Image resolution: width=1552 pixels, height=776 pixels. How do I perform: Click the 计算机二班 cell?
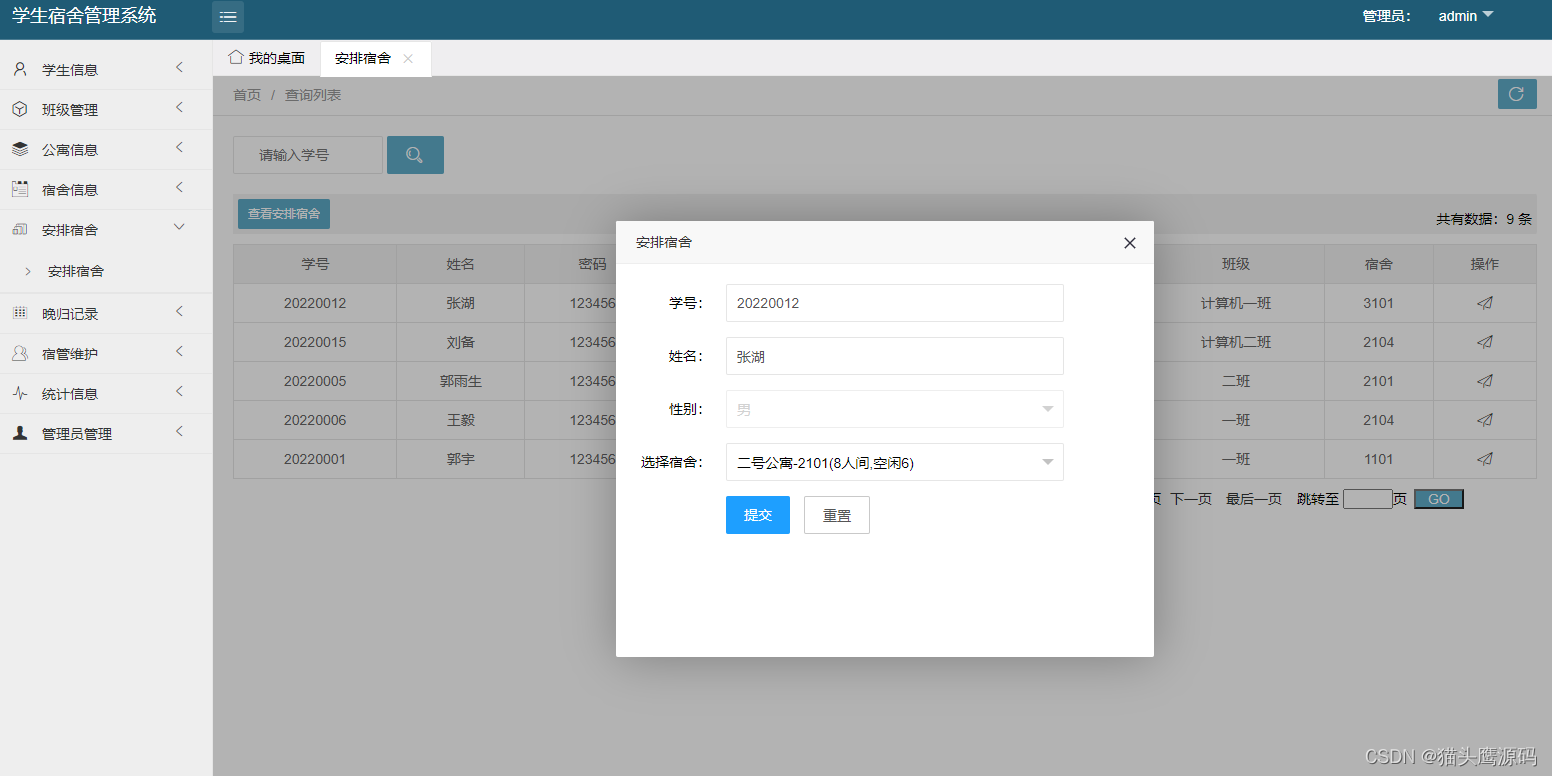[1236, 342]
